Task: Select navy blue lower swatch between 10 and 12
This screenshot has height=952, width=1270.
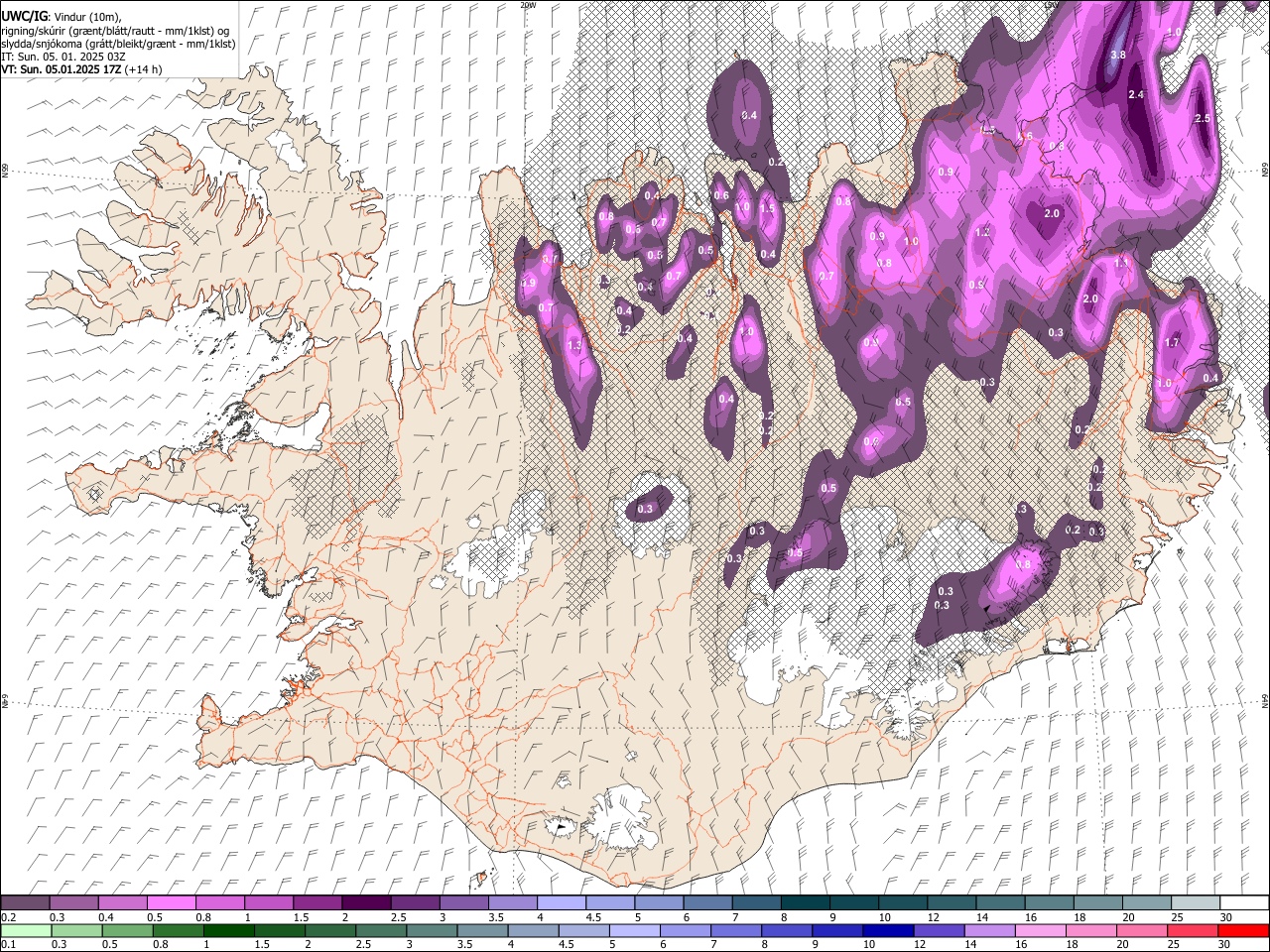Action: point(888,930)
